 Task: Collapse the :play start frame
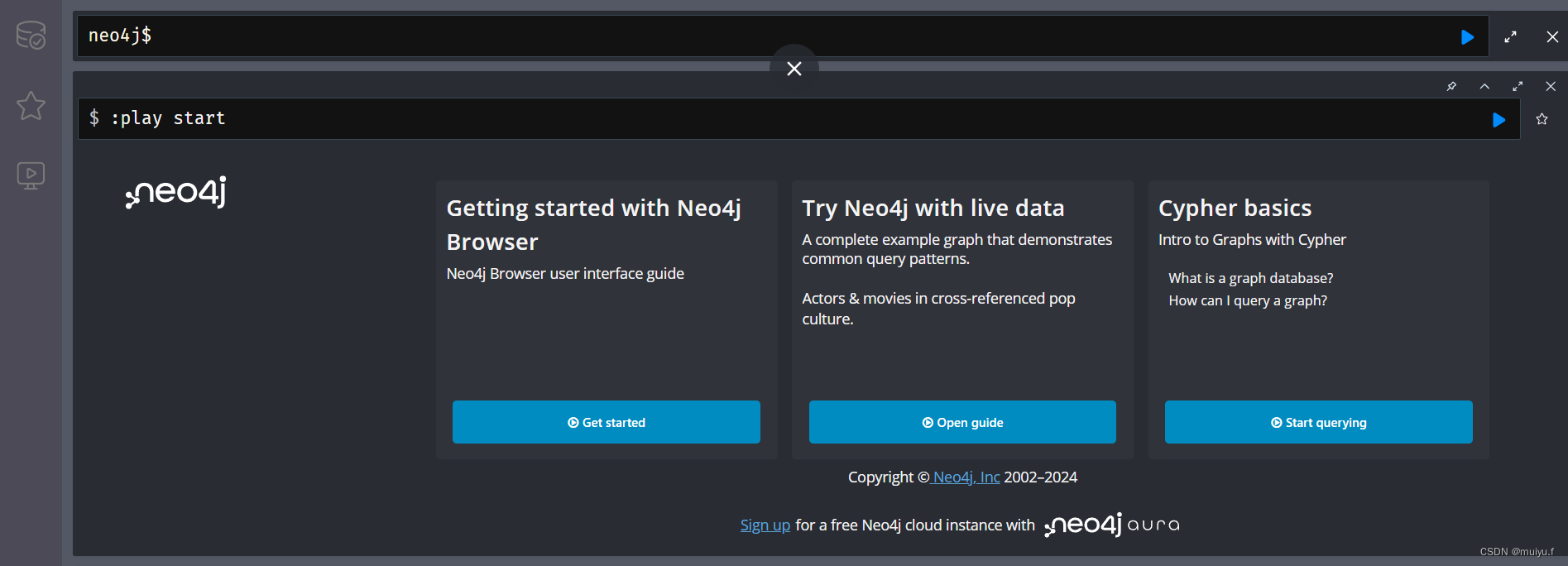pos(1484,86)
